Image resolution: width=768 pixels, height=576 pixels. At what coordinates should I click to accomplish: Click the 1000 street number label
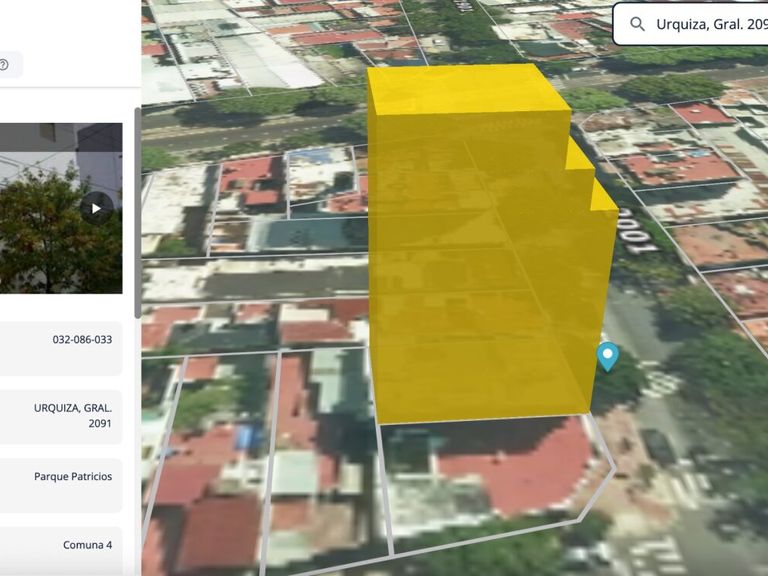click(x=637, y=231)
